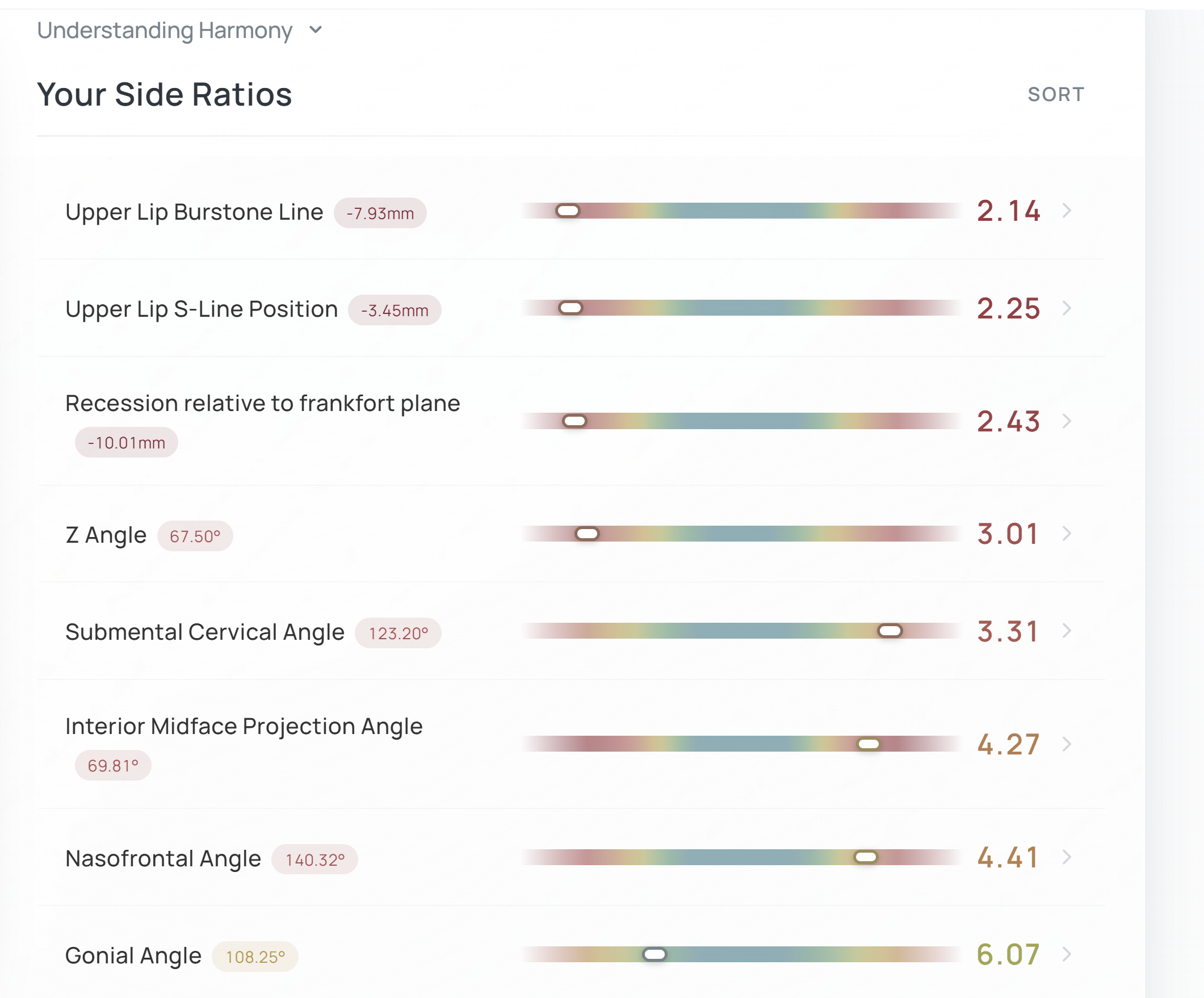This screenshot has height=998, width=1204.
Task: Click the 2.25 score value
Action: tap(1008, 308)
